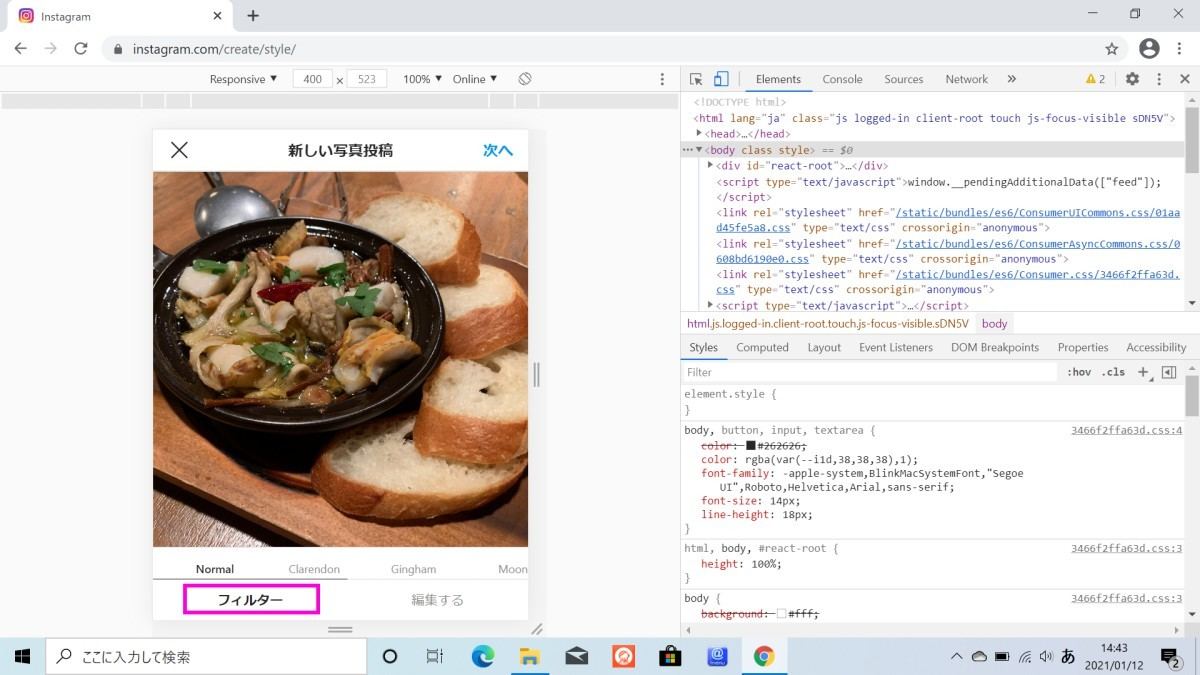Toggle the :hov element state button
Viewport: 1200px width, 675px height.
(1079, 372)
